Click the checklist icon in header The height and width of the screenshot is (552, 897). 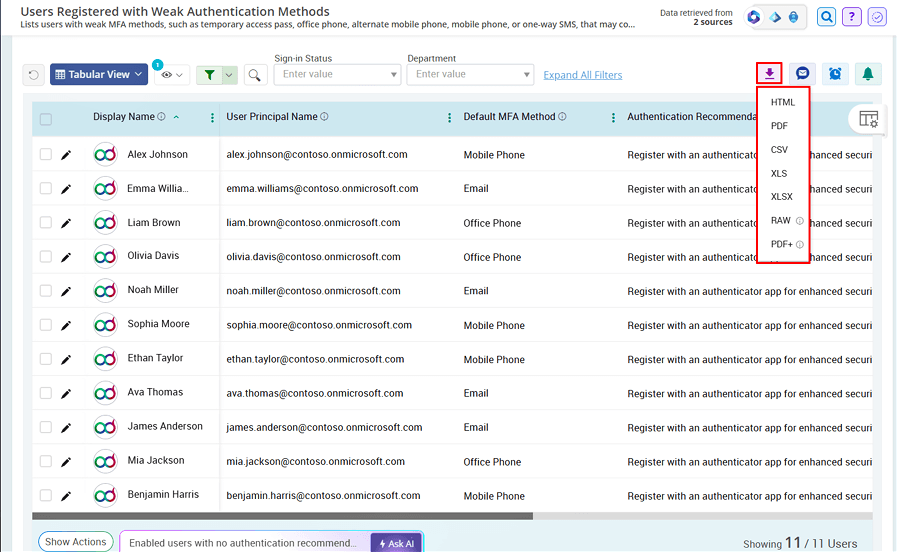tap(876, 17)
